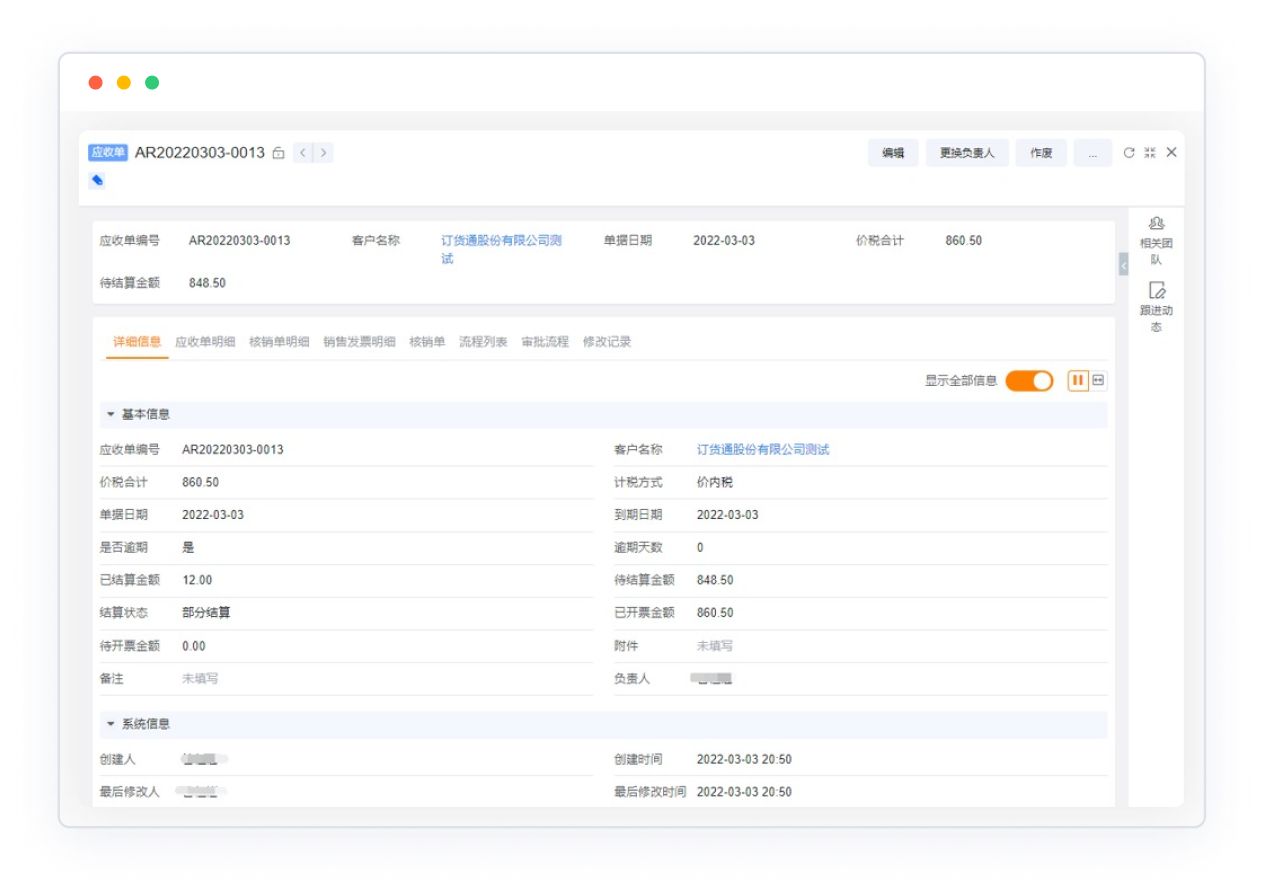The width and height of the screenshot is (1264, 896).
Task: Click the red macOS window dot
Action: (96, 83)
